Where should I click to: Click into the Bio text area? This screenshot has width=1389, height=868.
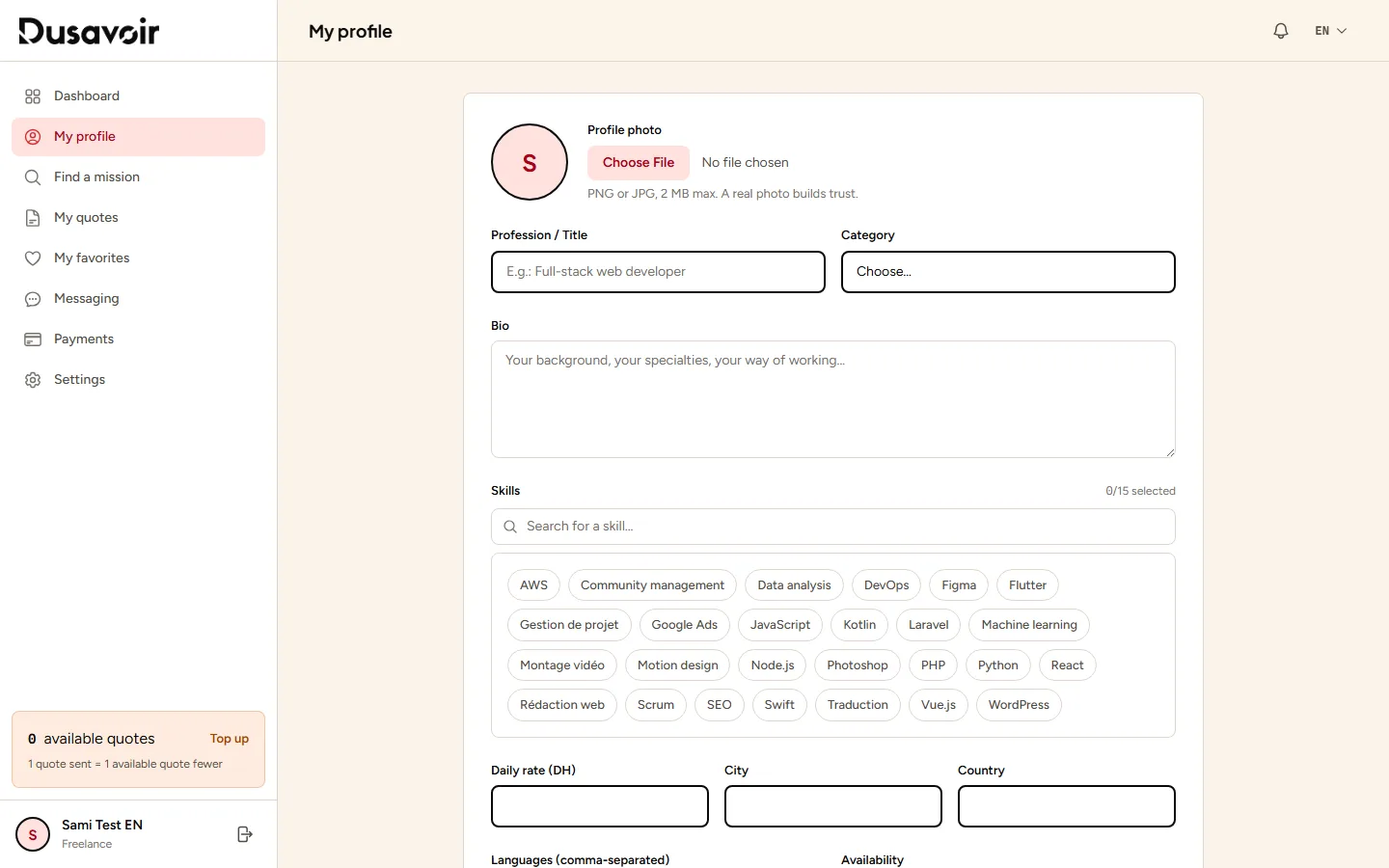(833, 399)
